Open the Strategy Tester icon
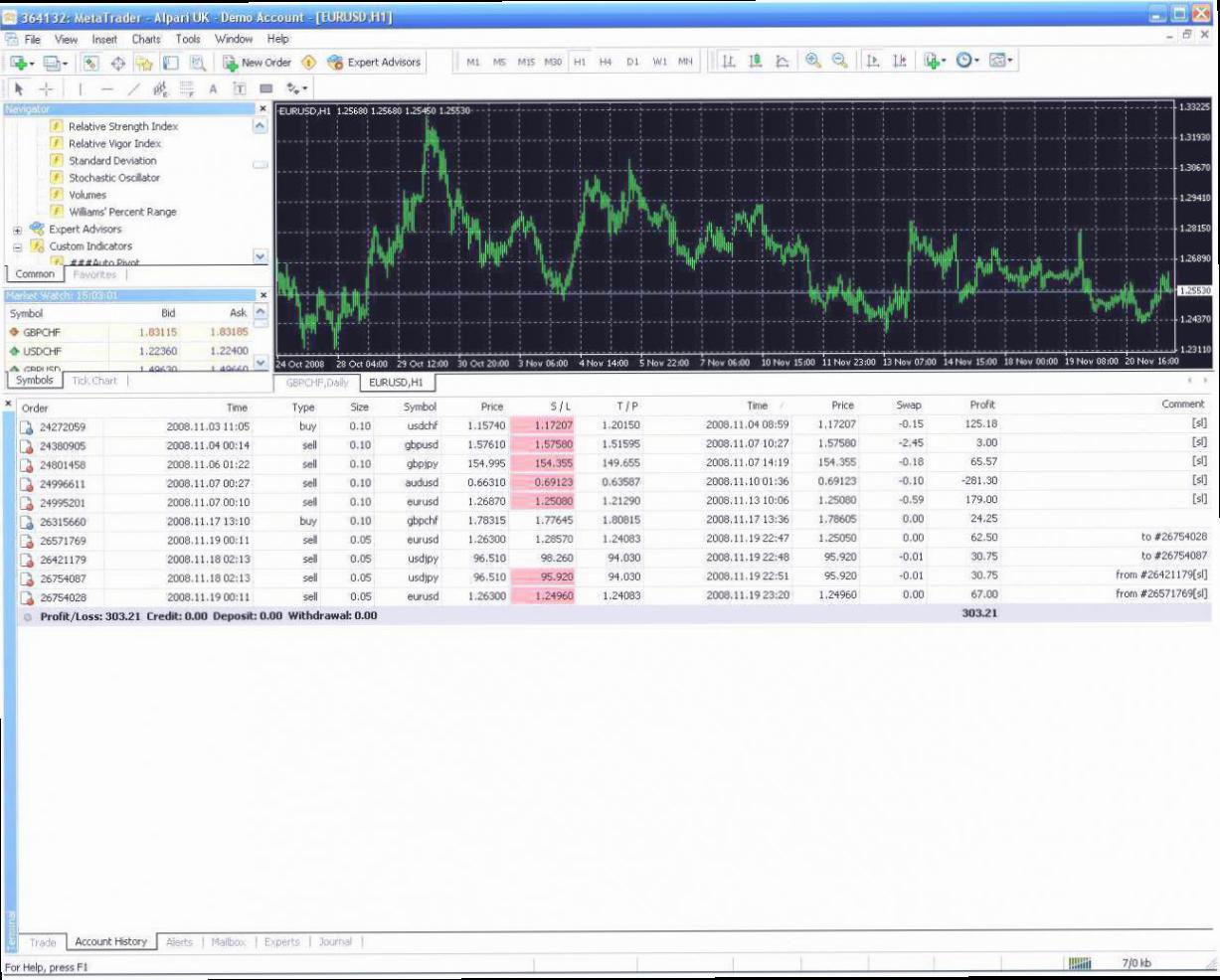 click(198, 63)
